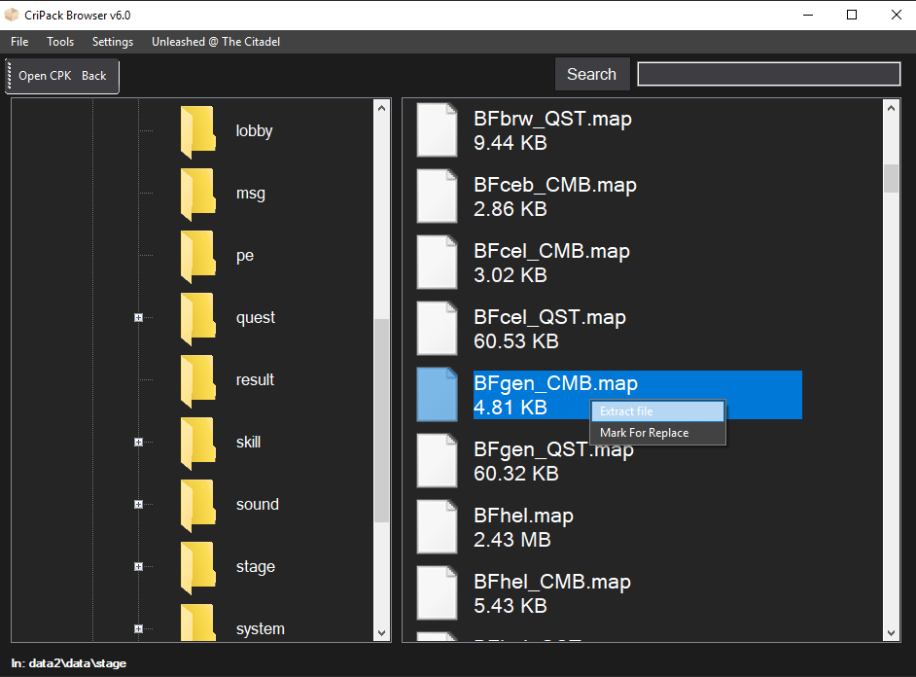This screenshot has height=677, width=916.
Task: Click the BFhel.map file icon
Action: pyautogui.click(x=437, y=526)
